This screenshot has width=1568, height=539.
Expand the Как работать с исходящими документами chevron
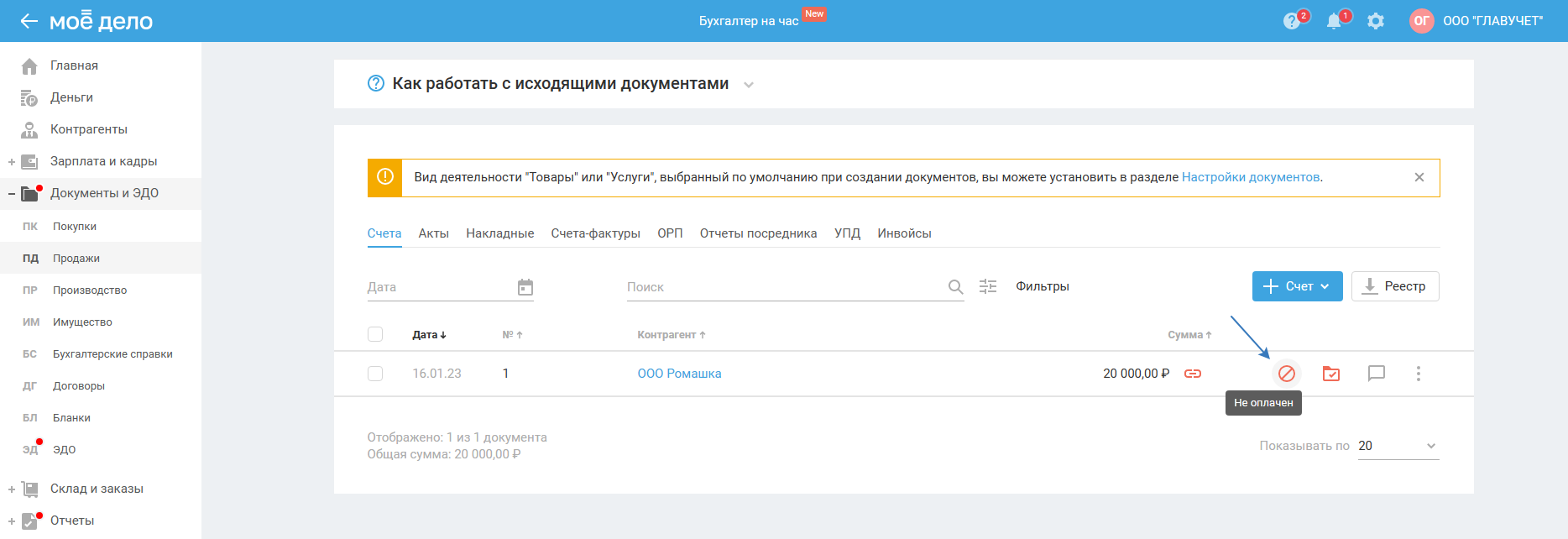coord(749,85)
